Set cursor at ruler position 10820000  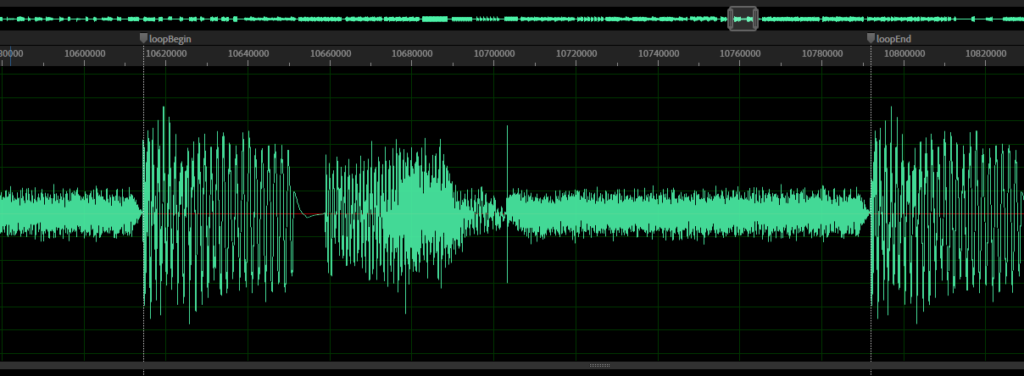point(986,54)
